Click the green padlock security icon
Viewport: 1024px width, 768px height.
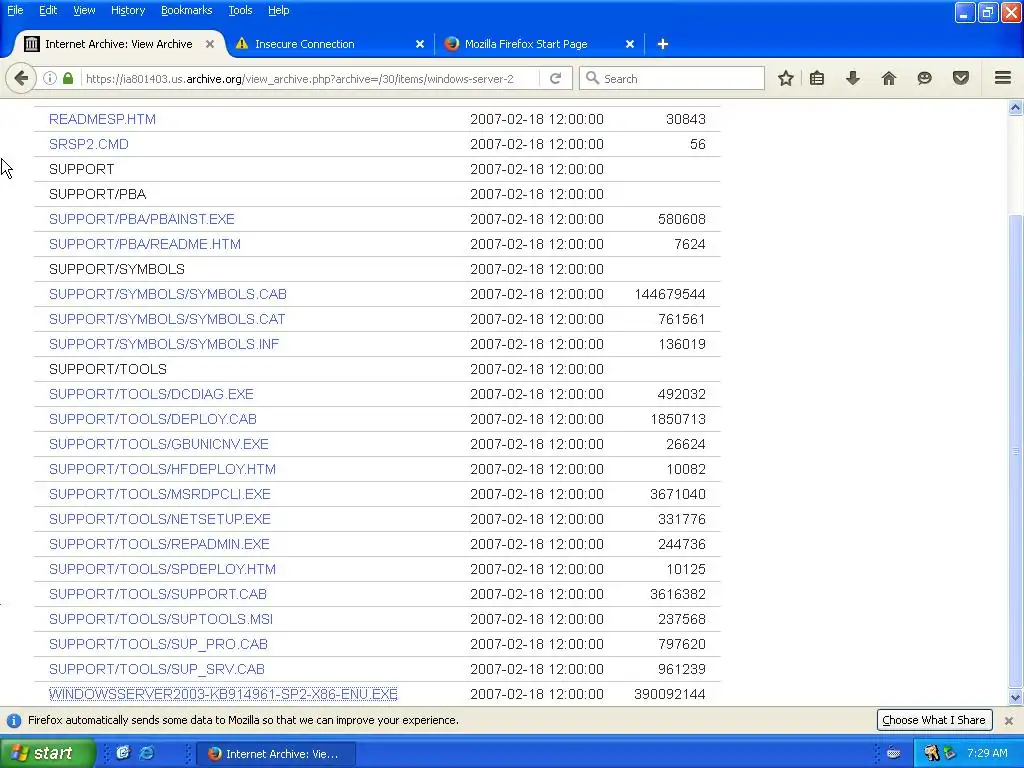(68, 78)
